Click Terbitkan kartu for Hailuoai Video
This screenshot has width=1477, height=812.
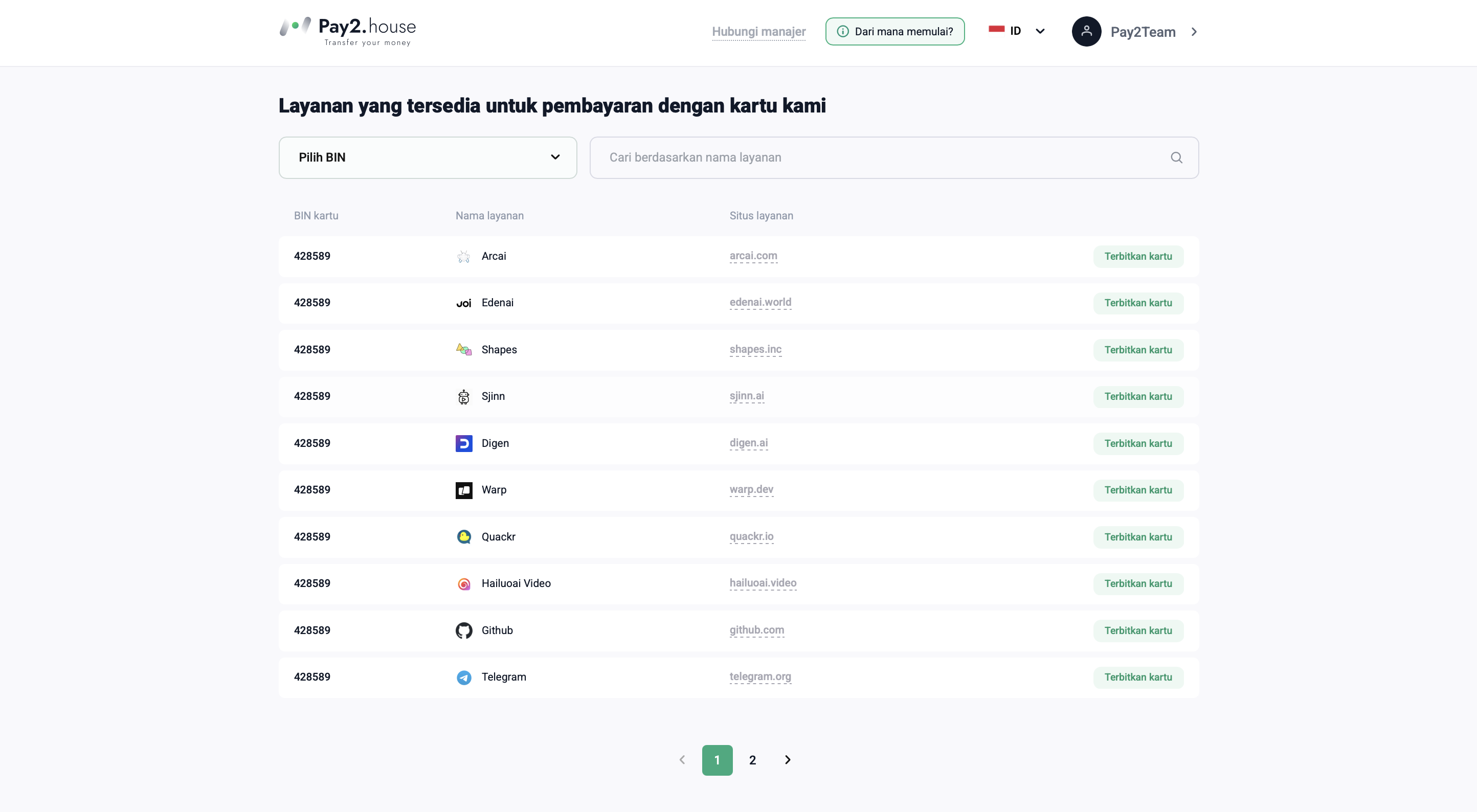1138,583
